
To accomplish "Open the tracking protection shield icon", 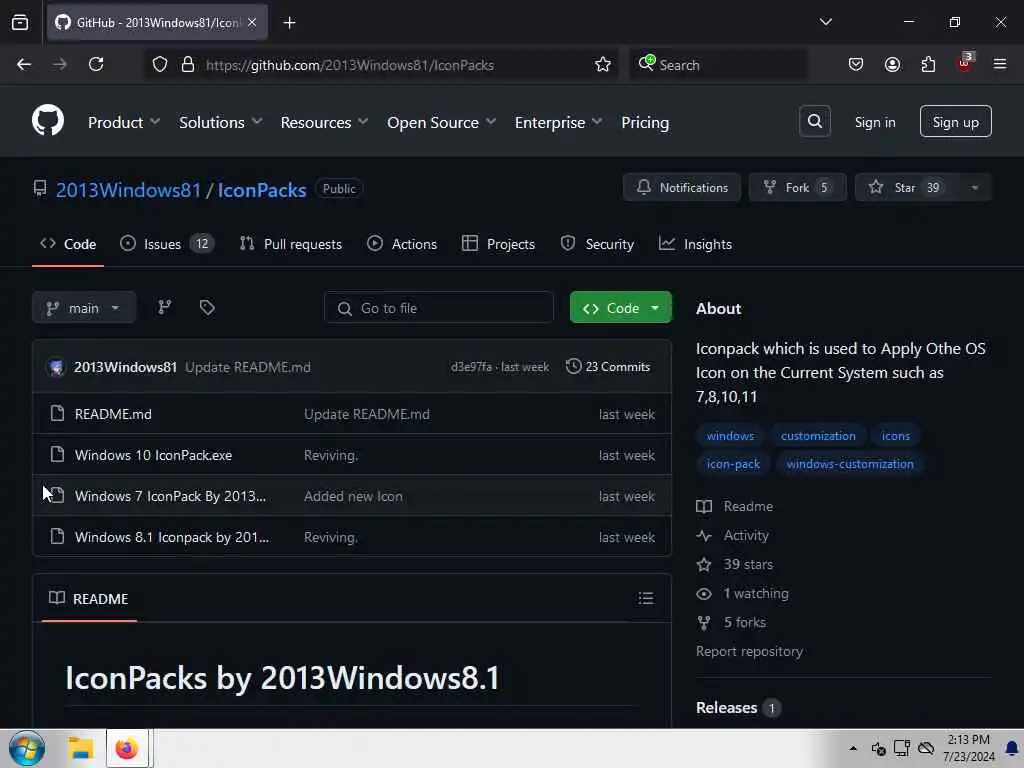I will pyautogui.click(x=160, y=64).
